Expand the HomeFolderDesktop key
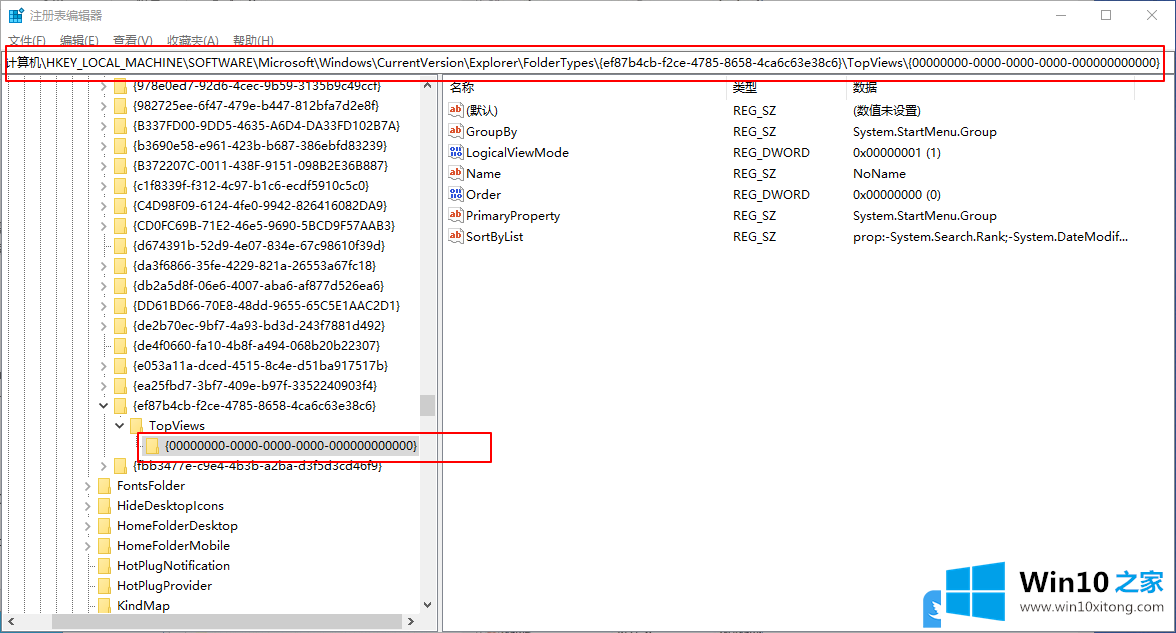Image resolution: width=1176 pixels, height=633 pixels. [x=88, y=526]
